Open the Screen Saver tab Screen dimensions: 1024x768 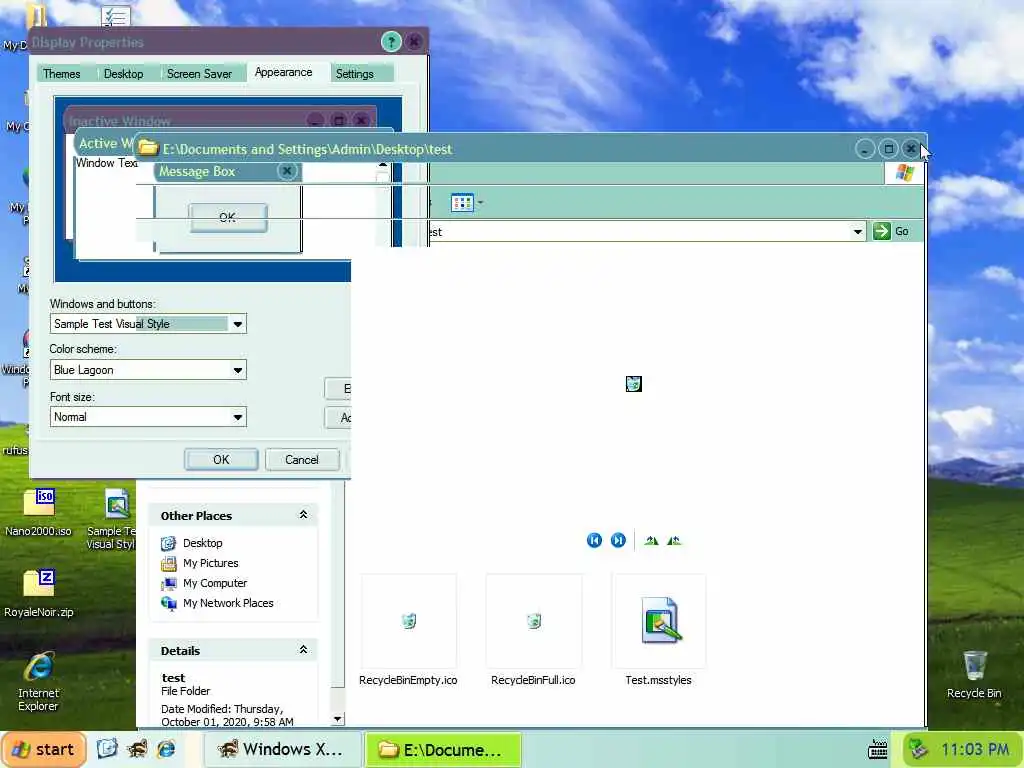click(x=199, y=74)
